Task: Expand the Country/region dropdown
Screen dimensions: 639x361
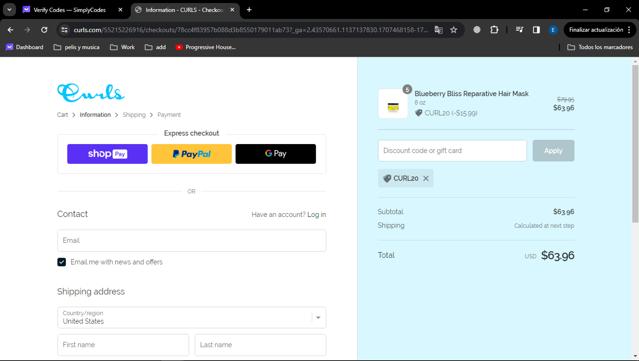Action: click(192, 317)
